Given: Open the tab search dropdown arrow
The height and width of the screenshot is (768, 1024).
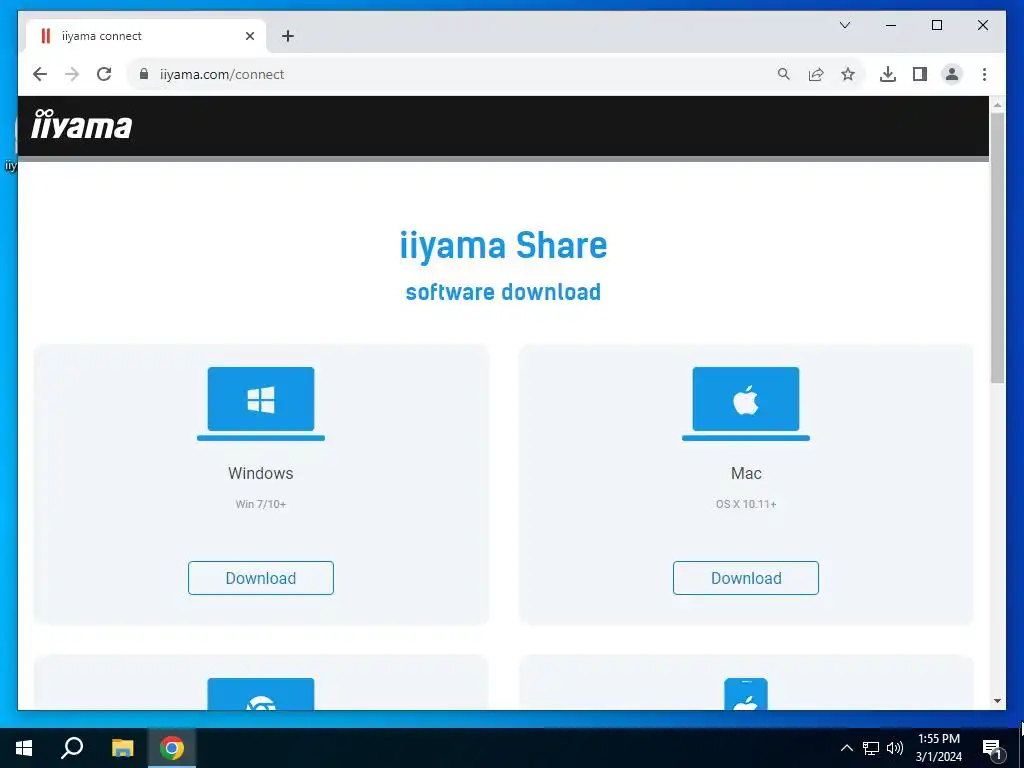Looking at the screenshot, I should point(844,25).
